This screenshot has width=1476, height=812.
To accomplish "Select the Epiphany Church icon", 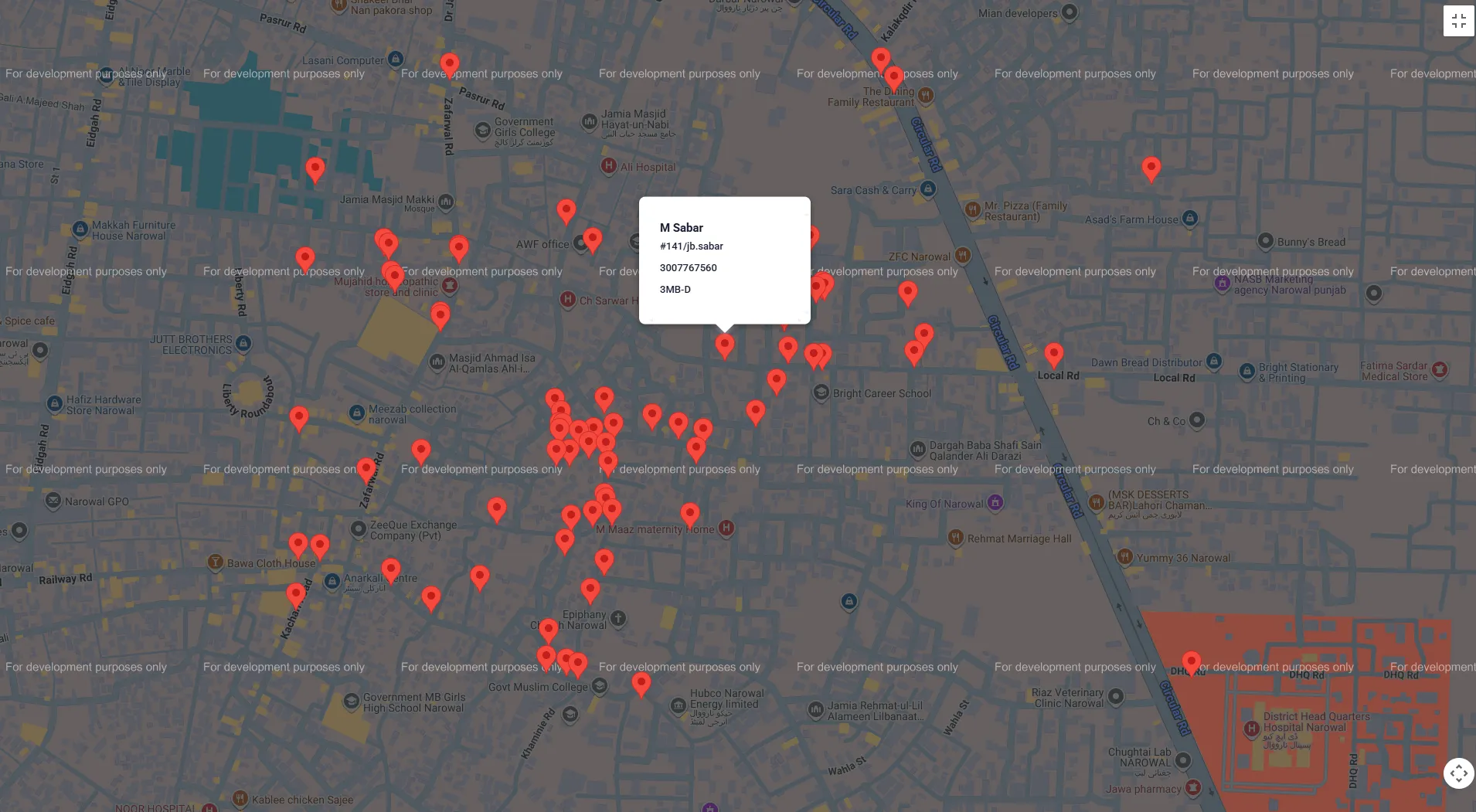I will click(618, 618).
